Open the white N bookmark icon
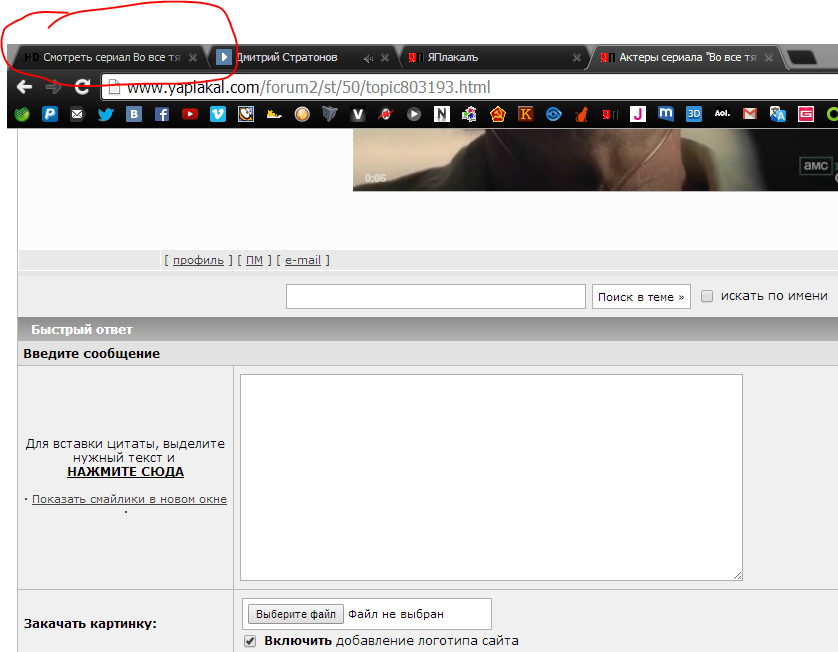838x652 pixels. tap(441, 114)
